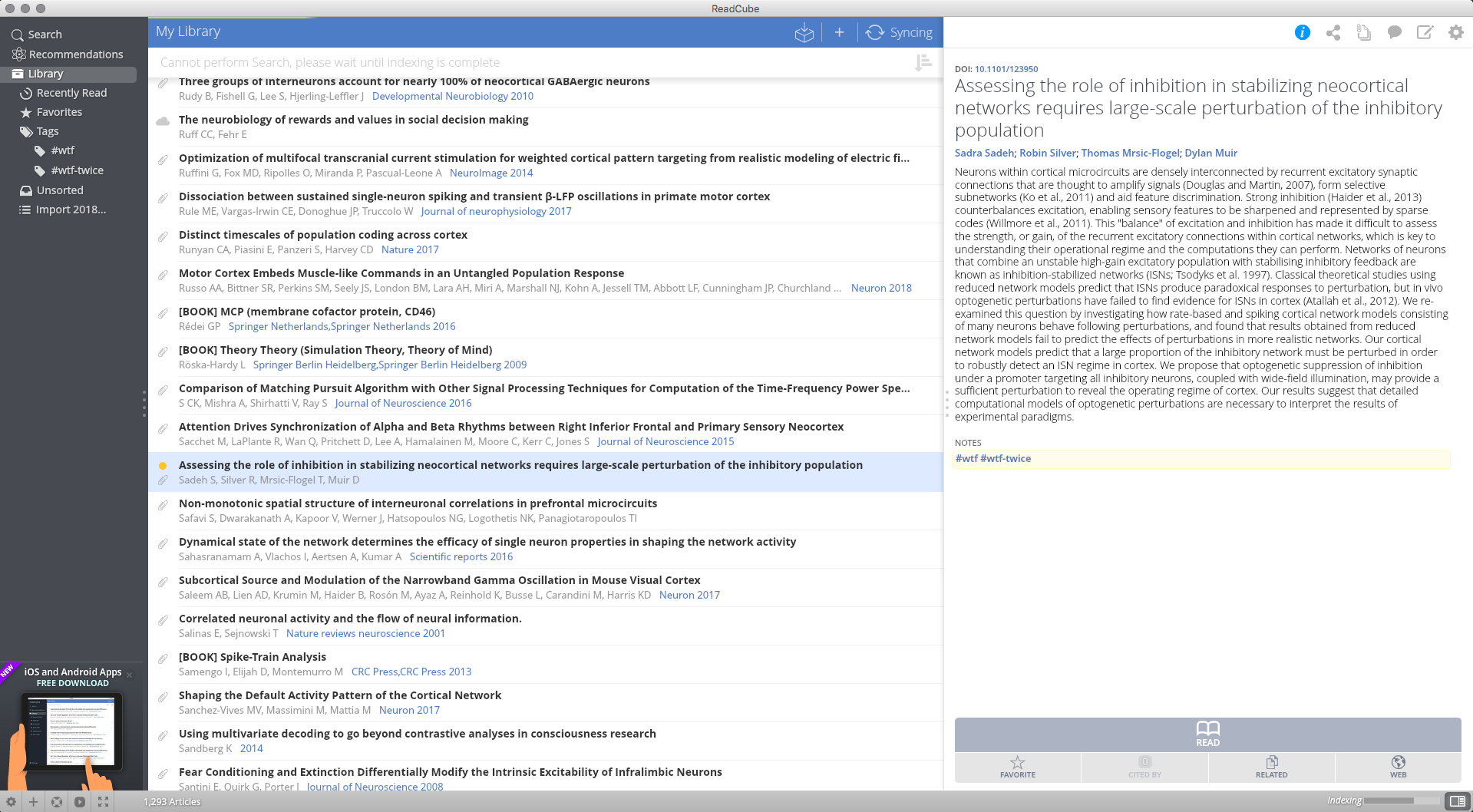
Task: Select the #wtf-twice tag
Action: pos(69,170)
